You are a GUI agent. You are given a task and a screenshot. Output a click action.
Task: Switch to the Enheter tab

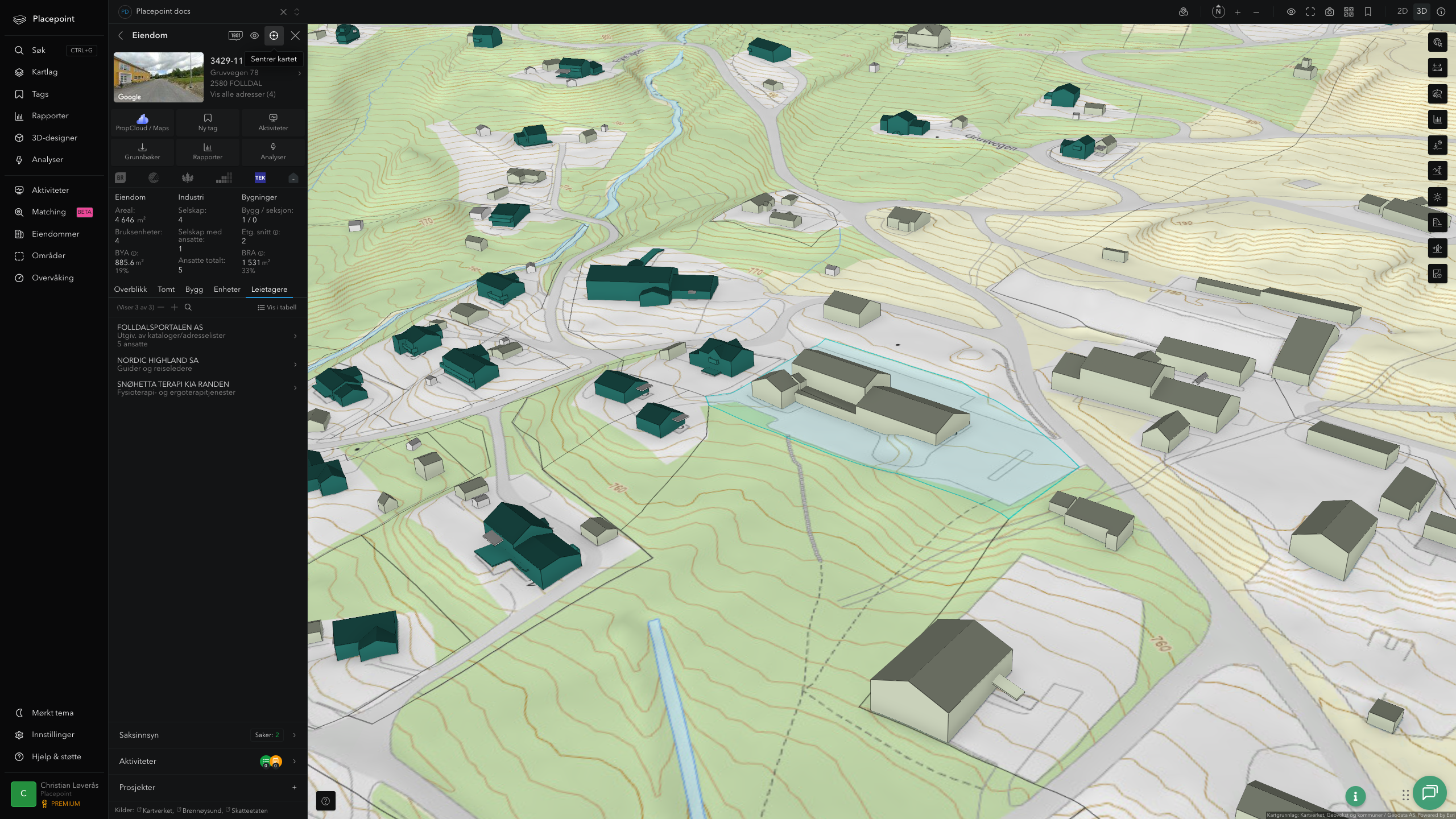(x=227, y=289)
